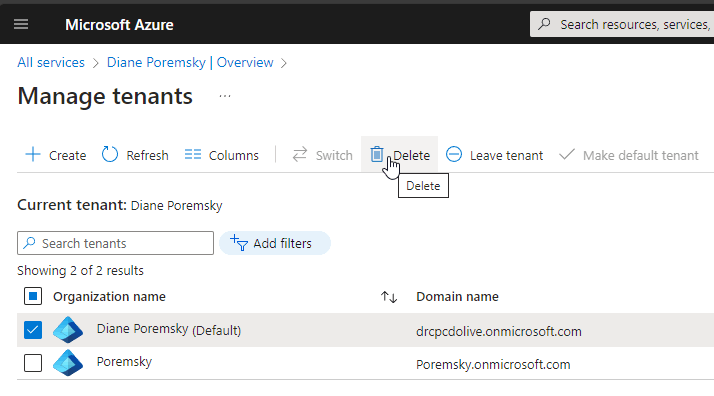Click the magnifier icon in Search tenants

30,243
